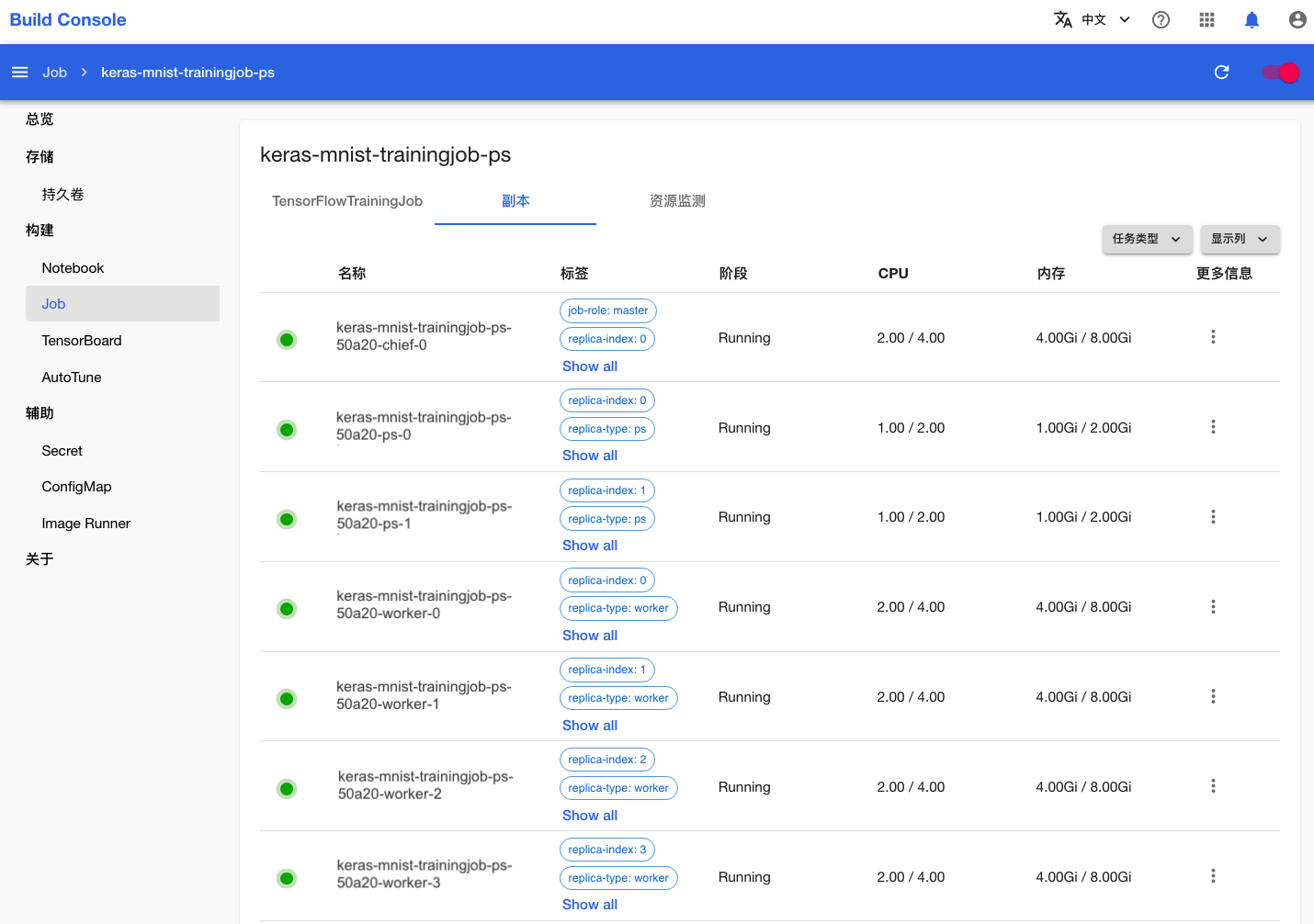
Task: Open more options for worker-0 row
Action: coord(1213,607)
